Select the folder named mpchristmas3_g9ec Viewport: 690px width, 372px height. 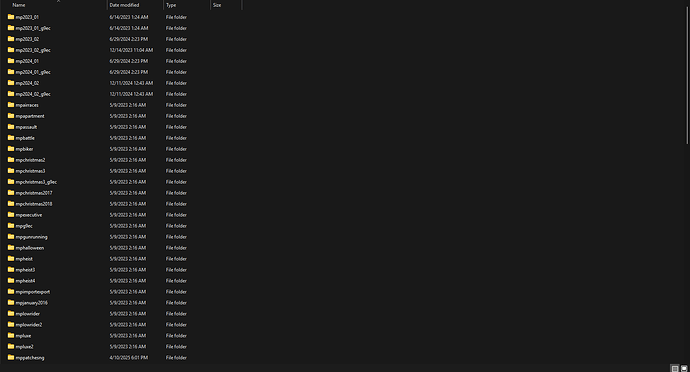pyautogui.click(x=36, y=182)
